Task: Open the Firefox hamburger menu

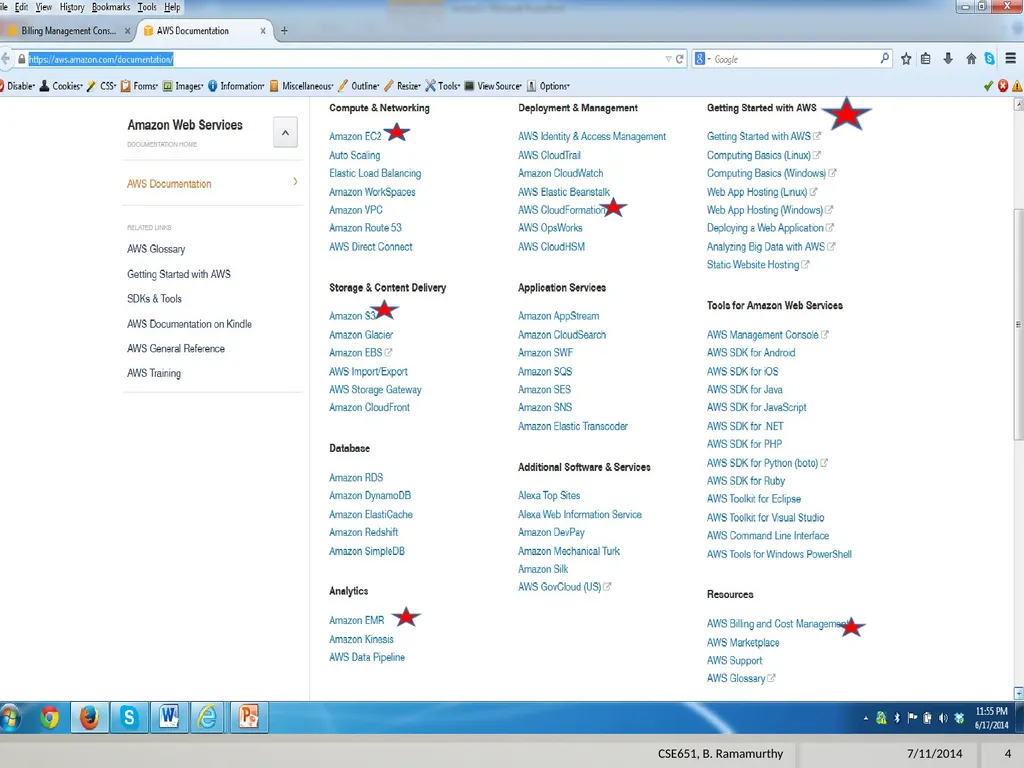Action: (1011, 59)
